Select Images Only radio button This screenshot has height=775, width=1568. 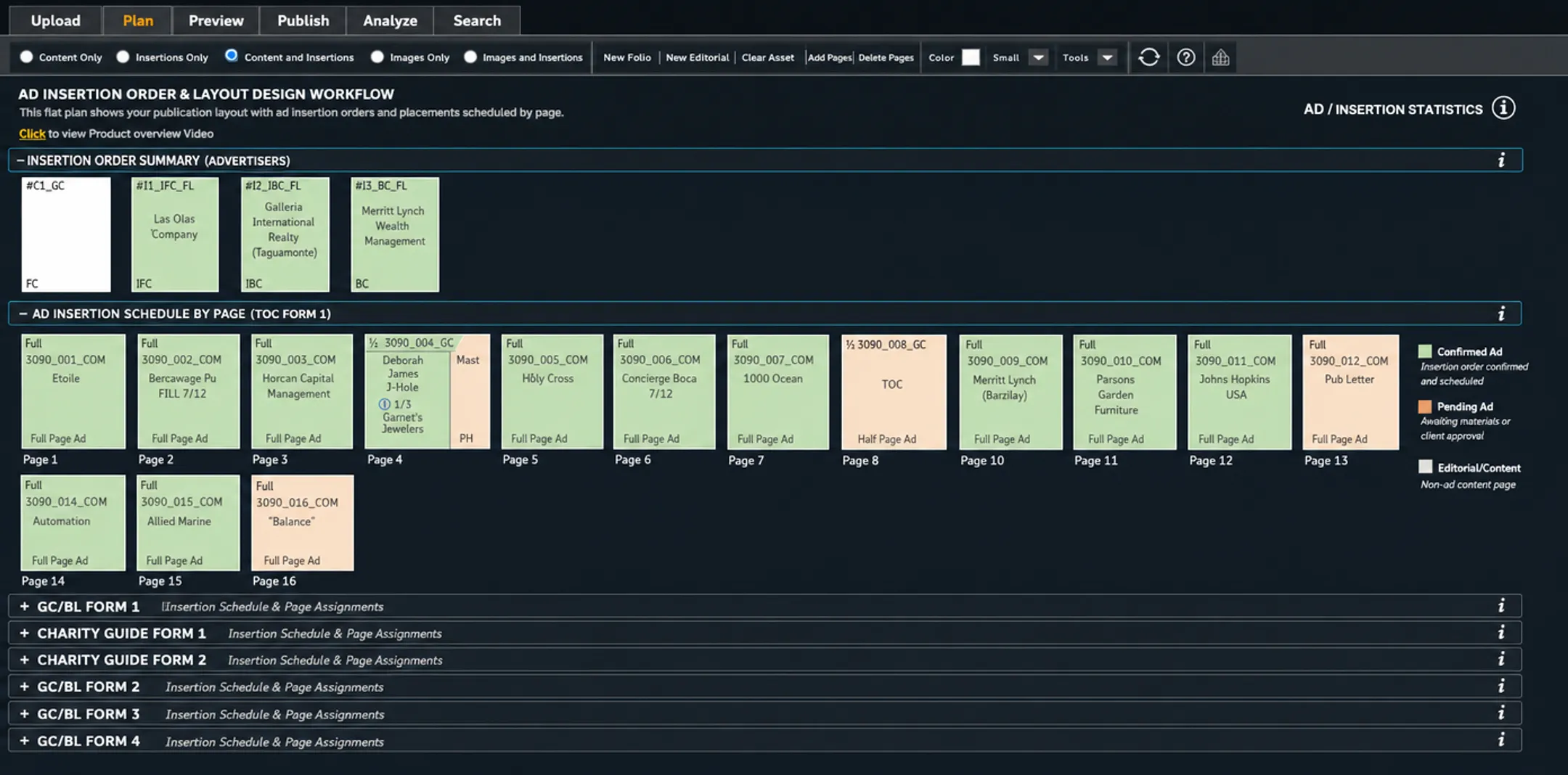click(377, 57)
